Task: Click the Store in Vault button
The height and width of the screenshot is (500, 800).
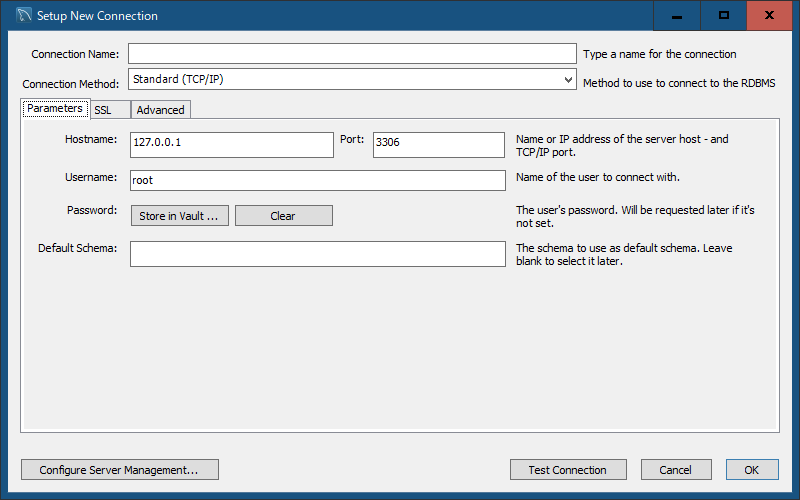Action: [180, 216]
